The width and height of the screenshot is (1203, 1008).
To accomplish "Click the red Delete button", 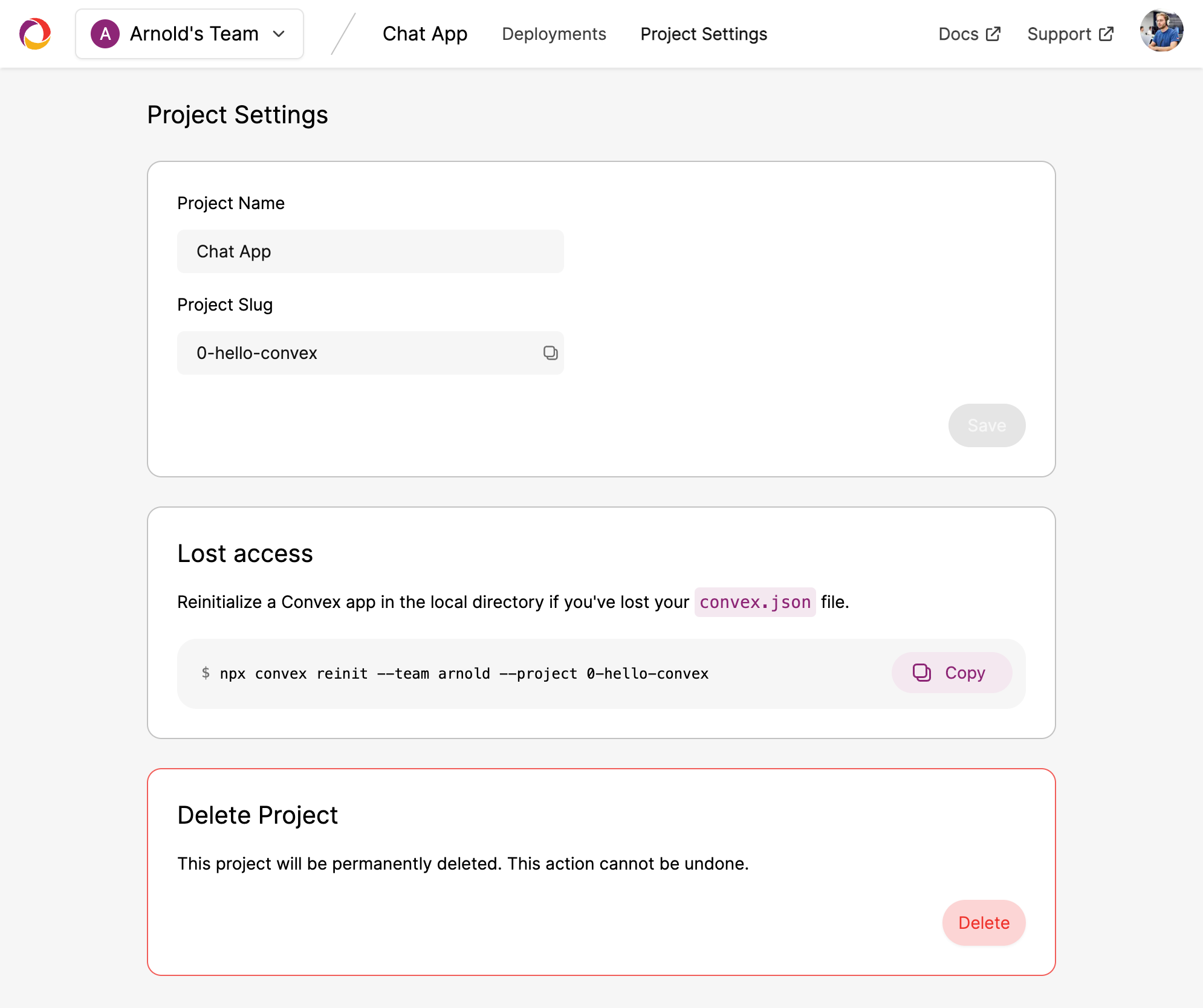I will point(984,923).
